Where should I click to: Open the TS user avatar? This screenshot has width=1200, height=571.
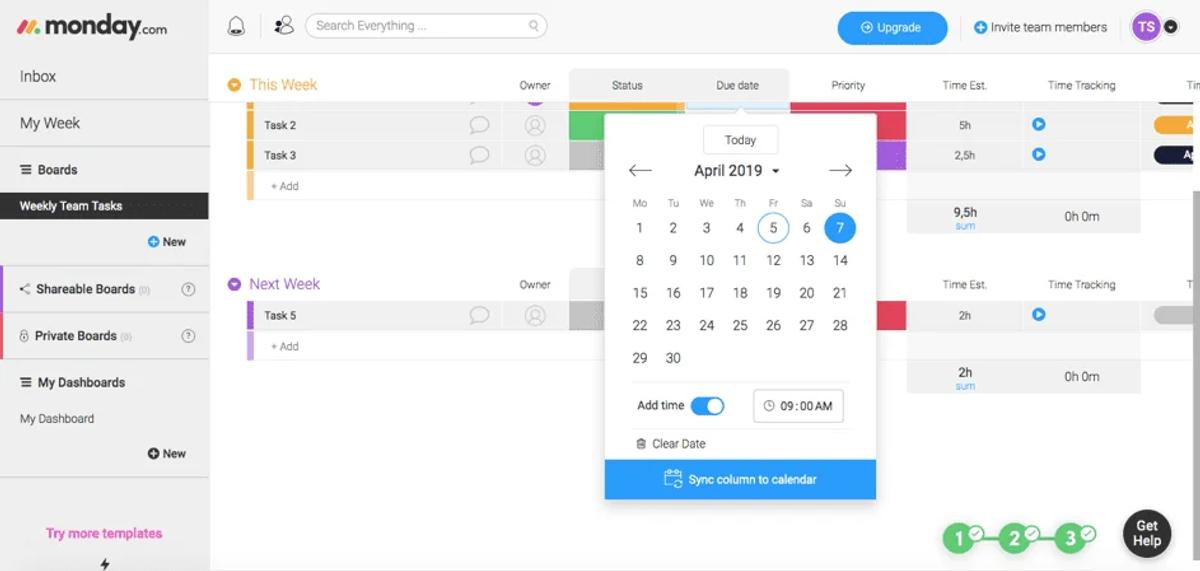[1146, 27]
